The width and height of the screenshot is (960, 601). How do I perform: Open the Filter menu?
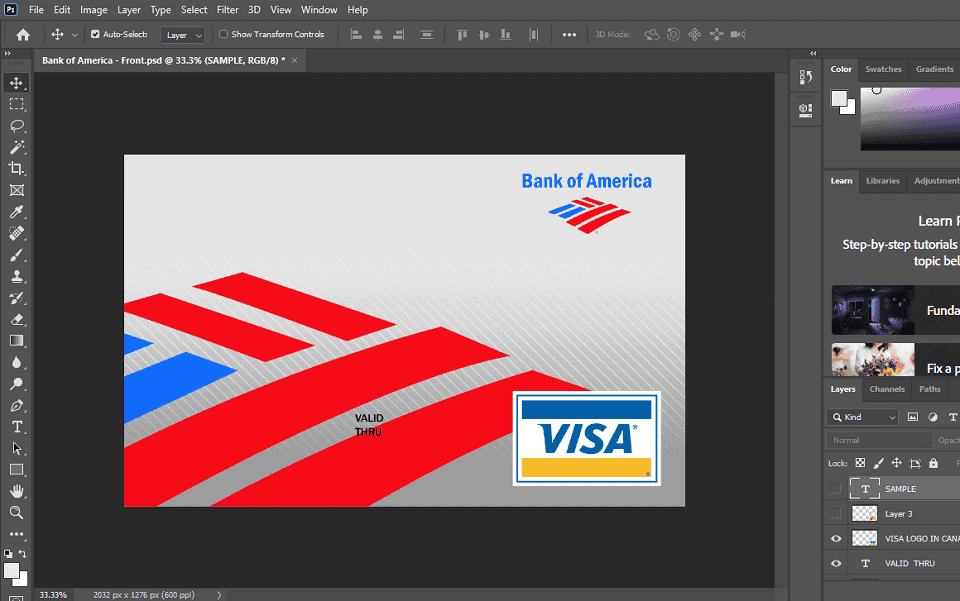pos(227,10)
